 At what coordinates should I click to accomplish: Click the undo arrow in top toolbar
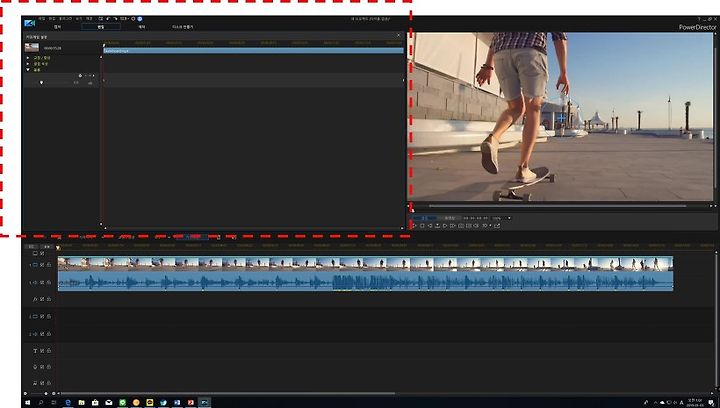point(108,19)
